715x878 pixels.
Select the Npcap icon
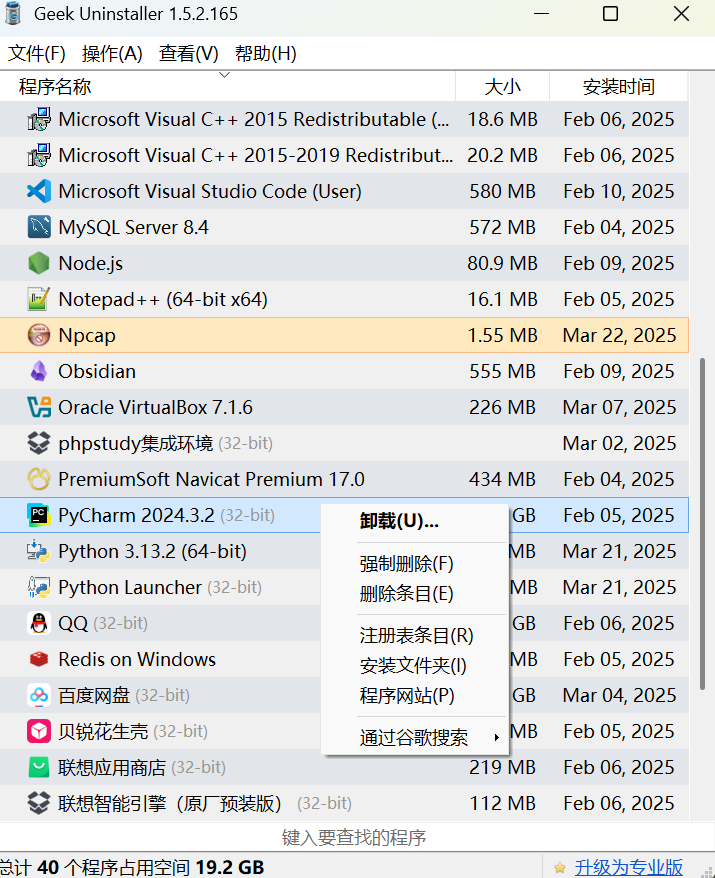[39, 335]
